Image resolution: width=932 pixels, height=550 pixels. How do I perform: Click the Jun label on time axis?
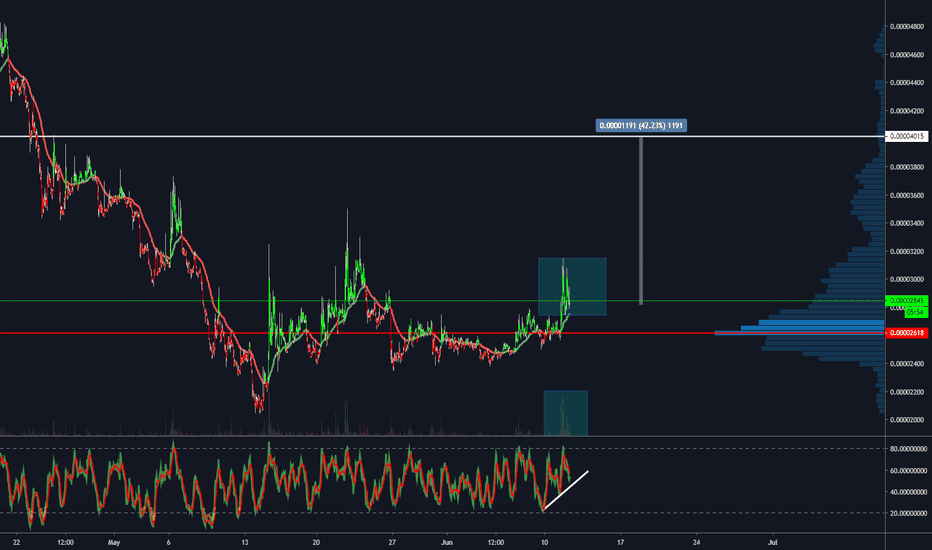click(447, 542)
